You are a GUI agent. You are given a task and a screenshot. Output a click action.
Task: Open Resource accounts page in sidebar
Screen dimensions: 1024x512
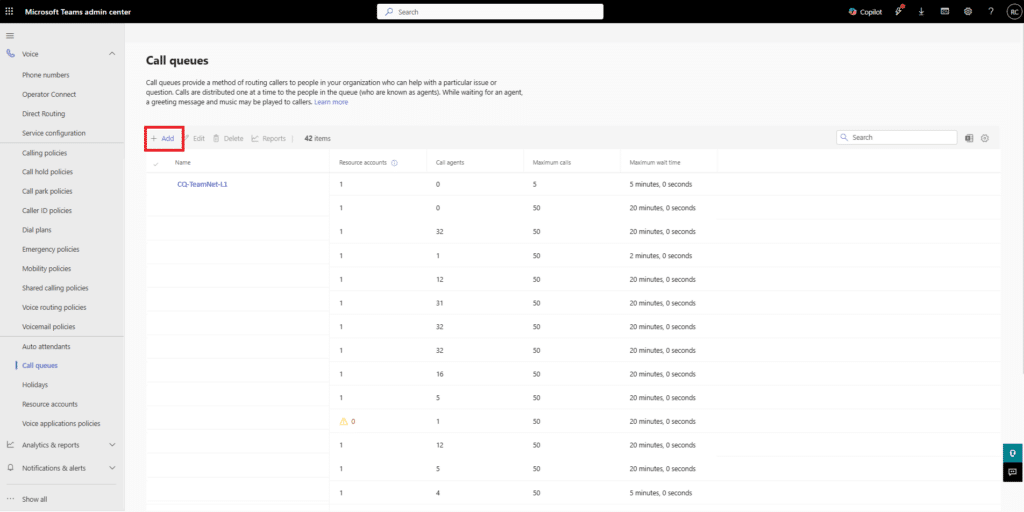[49, 404]
